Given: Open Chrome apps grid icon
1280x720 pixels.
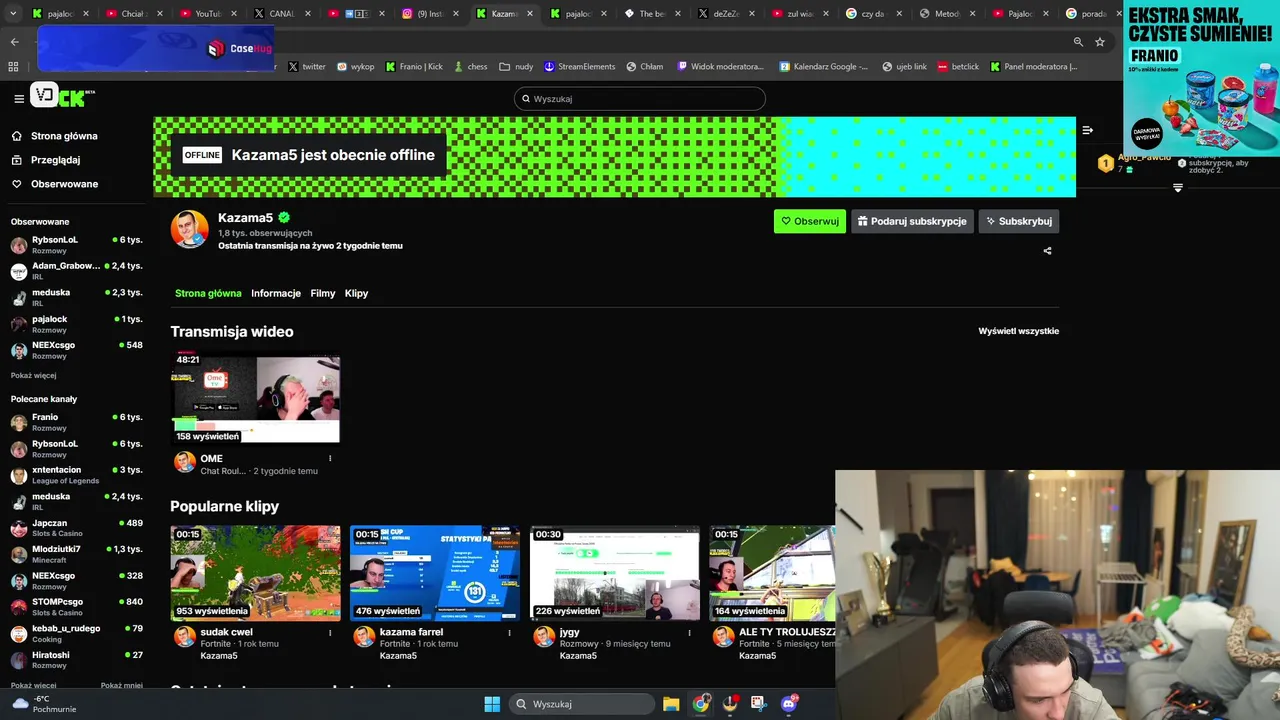Looking at the screenshot, I should tap(13, 67).
